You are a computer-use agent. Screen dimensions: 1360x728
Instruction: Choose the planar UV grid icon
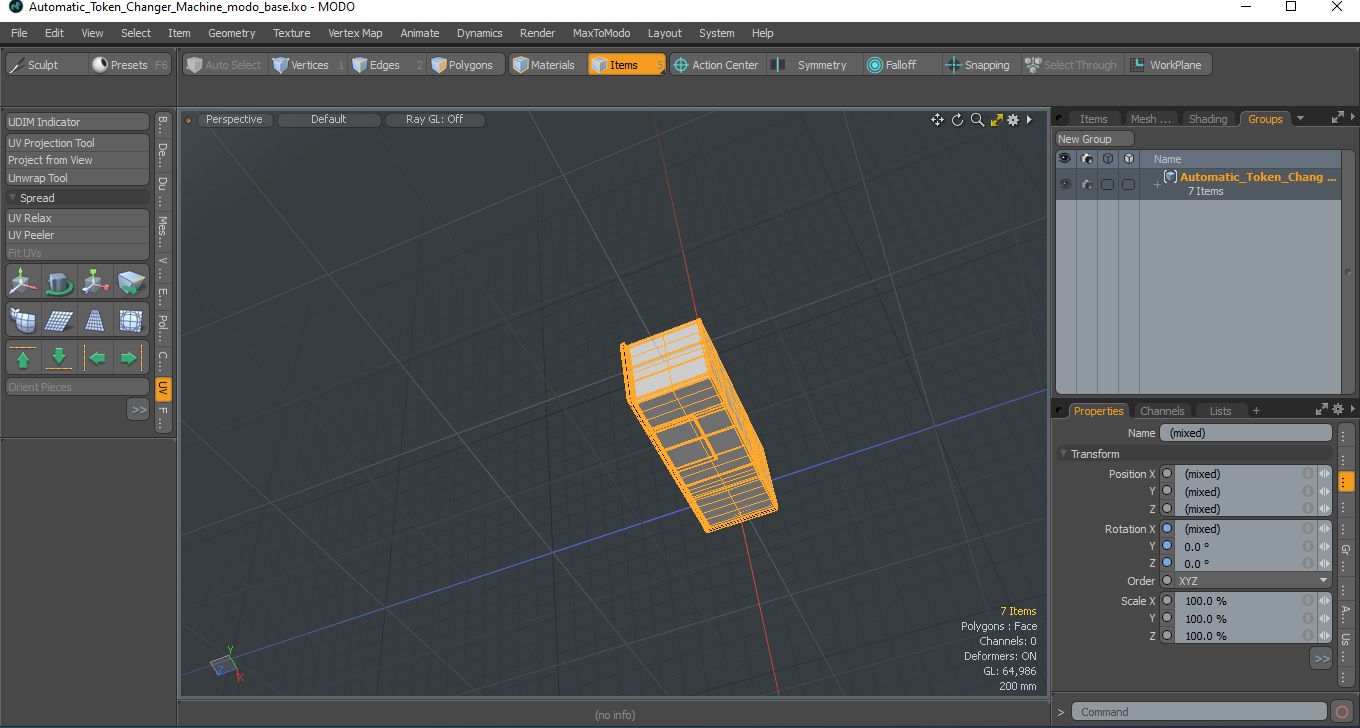[59, 320]
